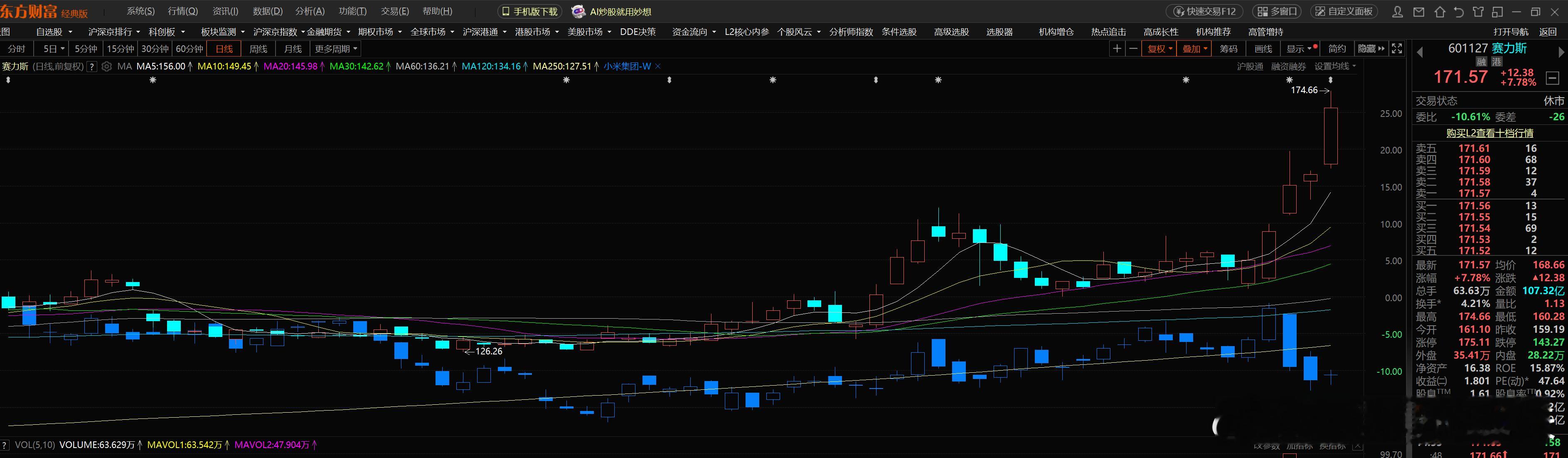Click the user account icon
Image resolution: width=1568 pixels, height=458 pixels.
coord(1398,12)
